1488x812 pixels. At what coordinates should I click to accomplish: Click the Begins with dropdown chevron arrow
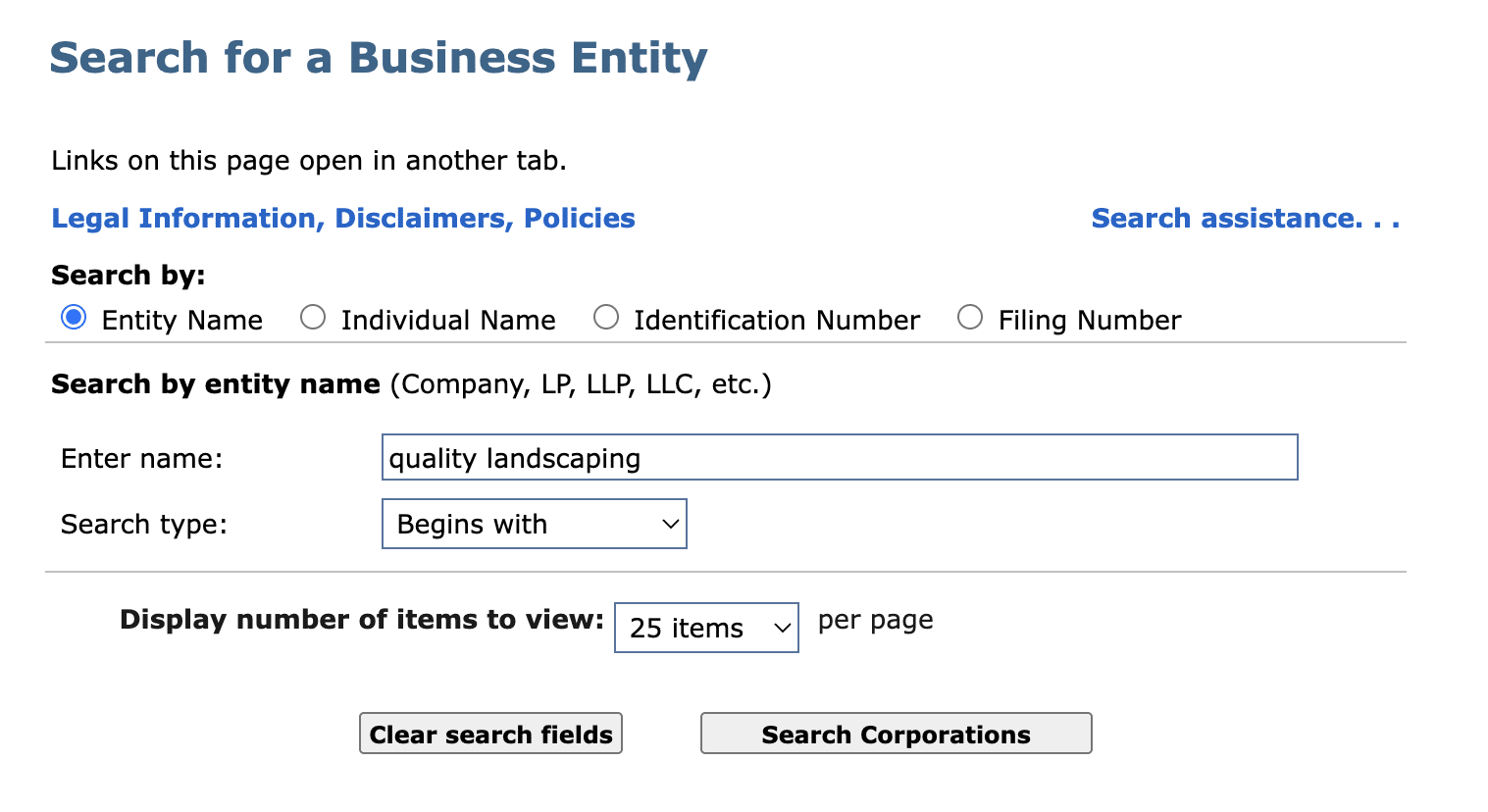pos(671,524)
